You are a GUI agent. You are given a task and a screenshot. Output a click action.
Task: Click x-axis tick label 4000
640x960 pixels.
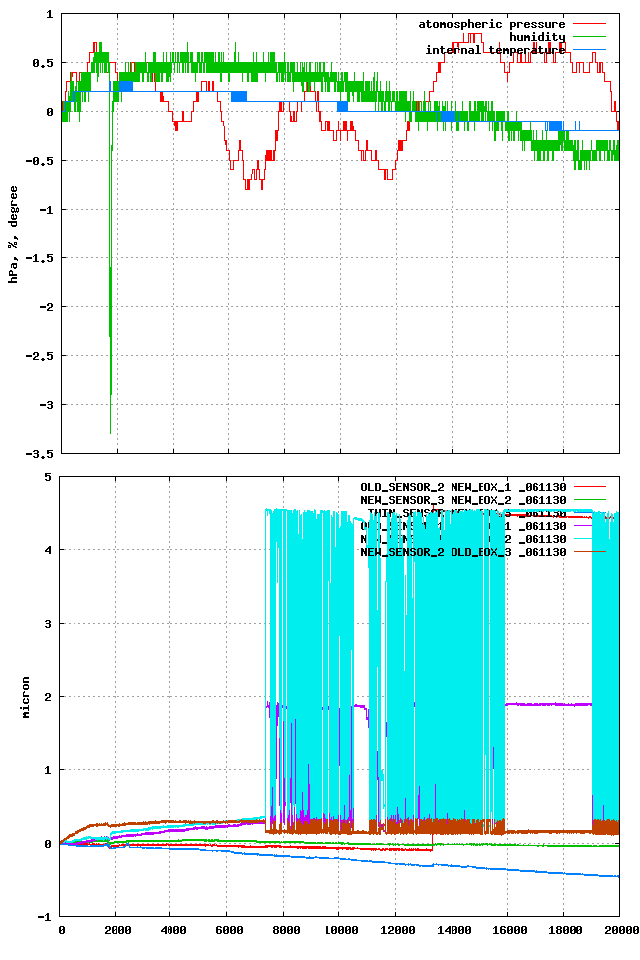[173, 931]
